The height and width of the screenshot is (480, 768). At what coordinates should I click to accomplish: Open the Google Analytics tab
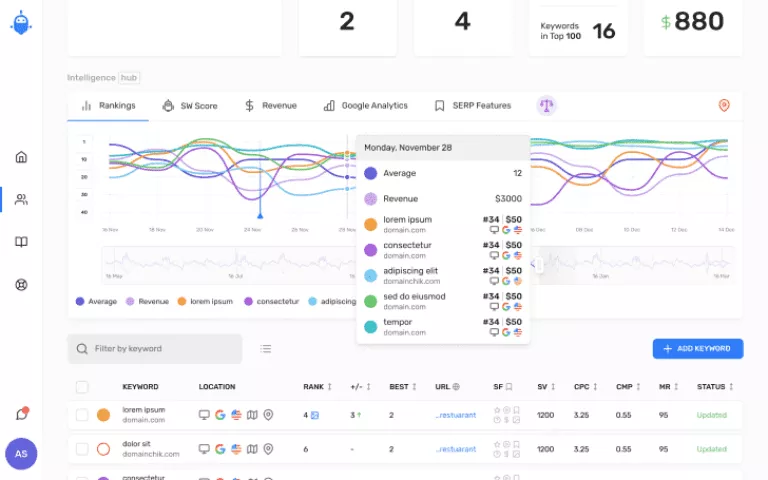(366, 105)
